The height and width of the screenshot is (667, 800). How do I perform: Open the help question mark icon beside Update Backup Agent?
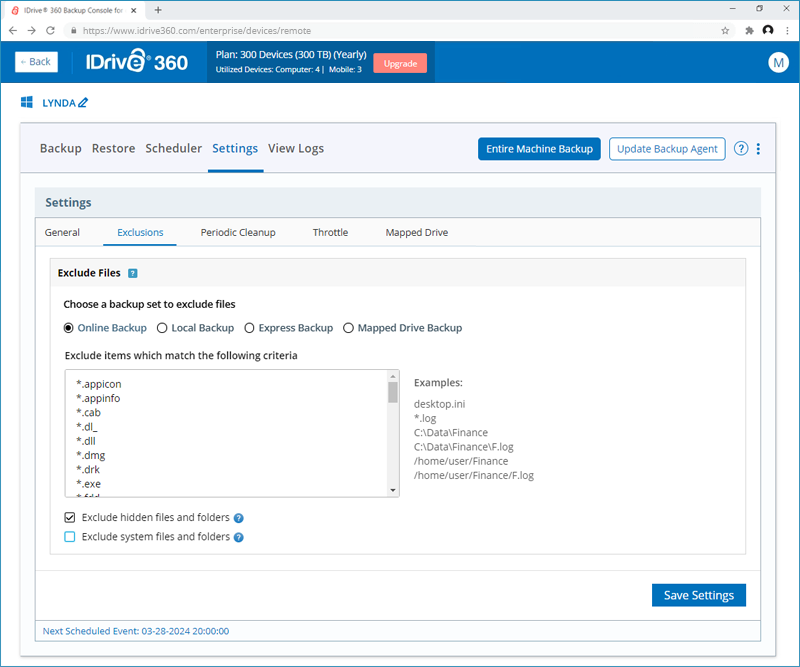coord(741,149)
